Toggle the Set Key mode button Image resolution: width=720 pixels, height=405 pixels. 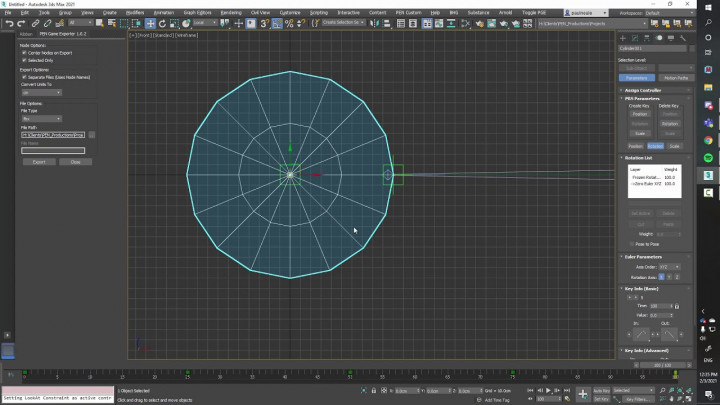[601, 399]
